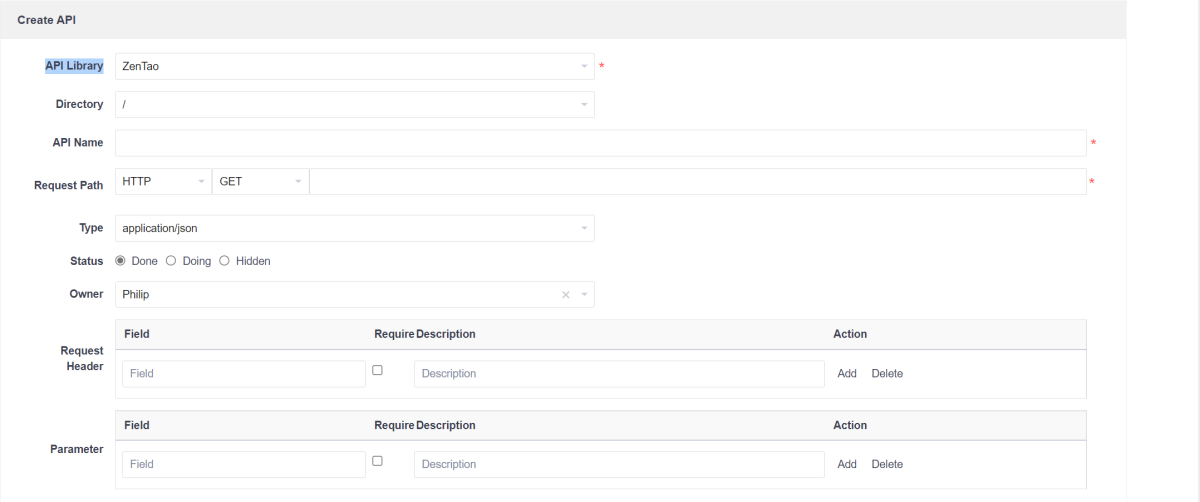Expand the Directory dropdown
This screenshot has height=502, width=1200.
pos(354,105)
